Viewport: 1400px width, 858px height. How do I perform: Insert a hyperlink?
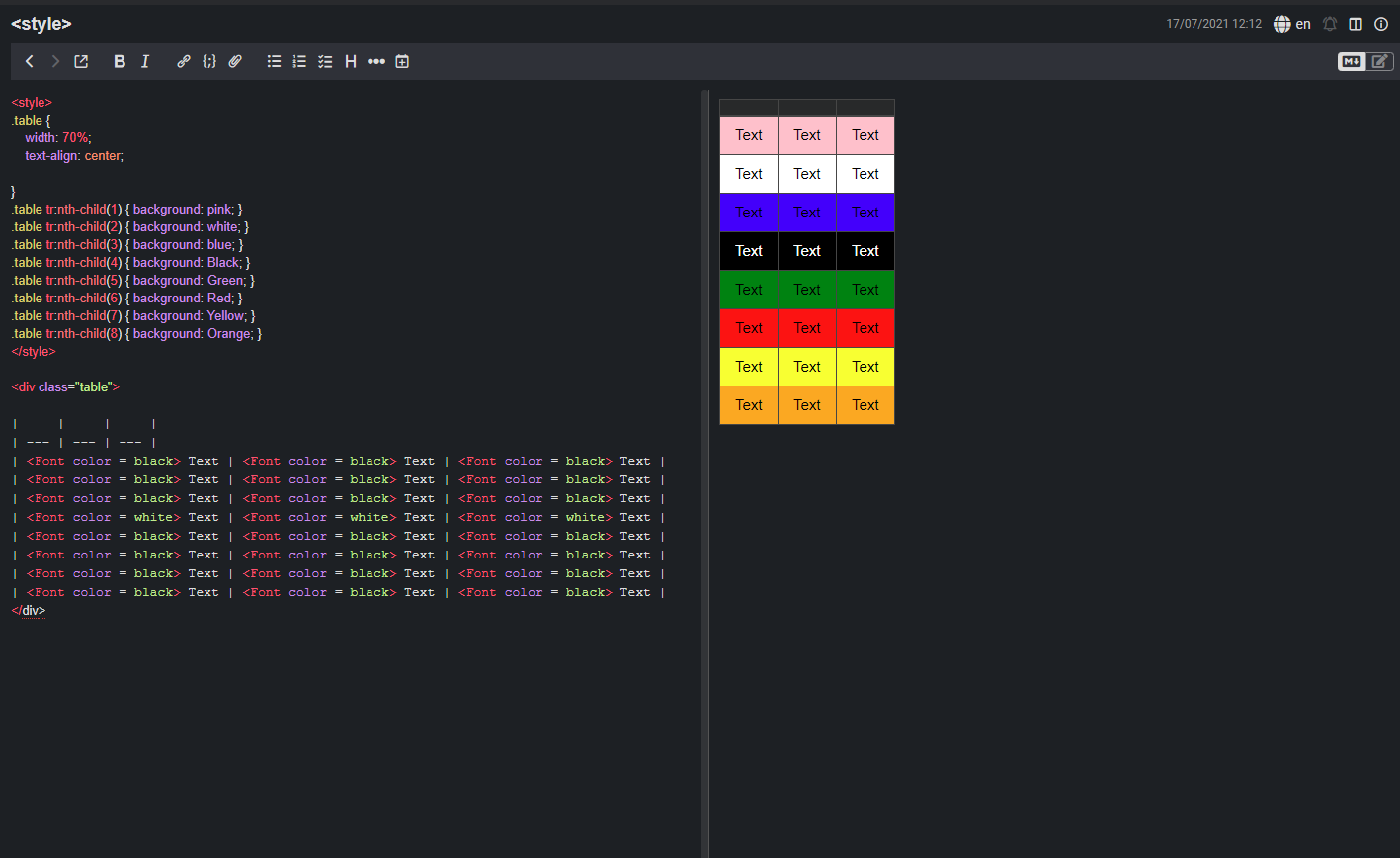pyautogui.click(x=183, y=61)
